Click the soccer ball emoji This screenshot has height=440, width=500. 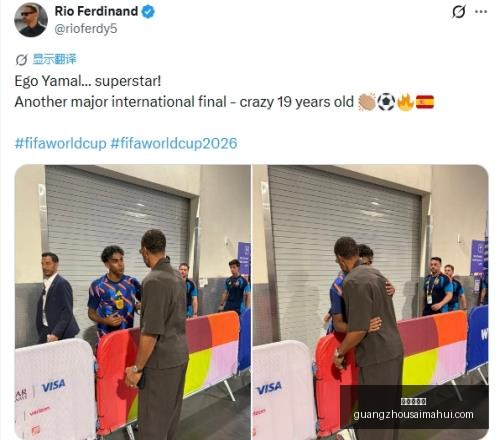(386, 102)
